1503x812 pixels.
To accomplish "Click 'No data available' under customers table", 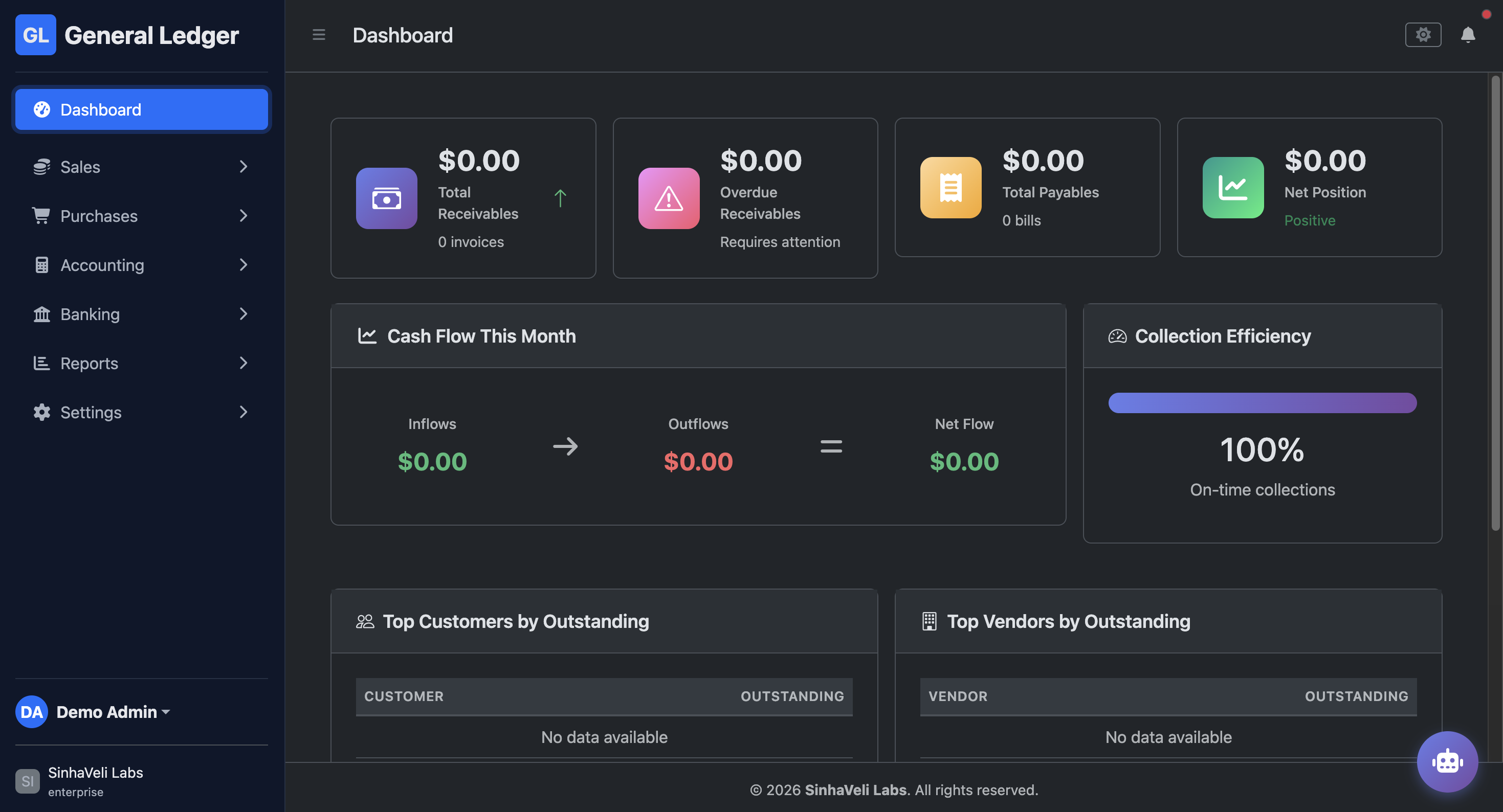I will 604,737.
